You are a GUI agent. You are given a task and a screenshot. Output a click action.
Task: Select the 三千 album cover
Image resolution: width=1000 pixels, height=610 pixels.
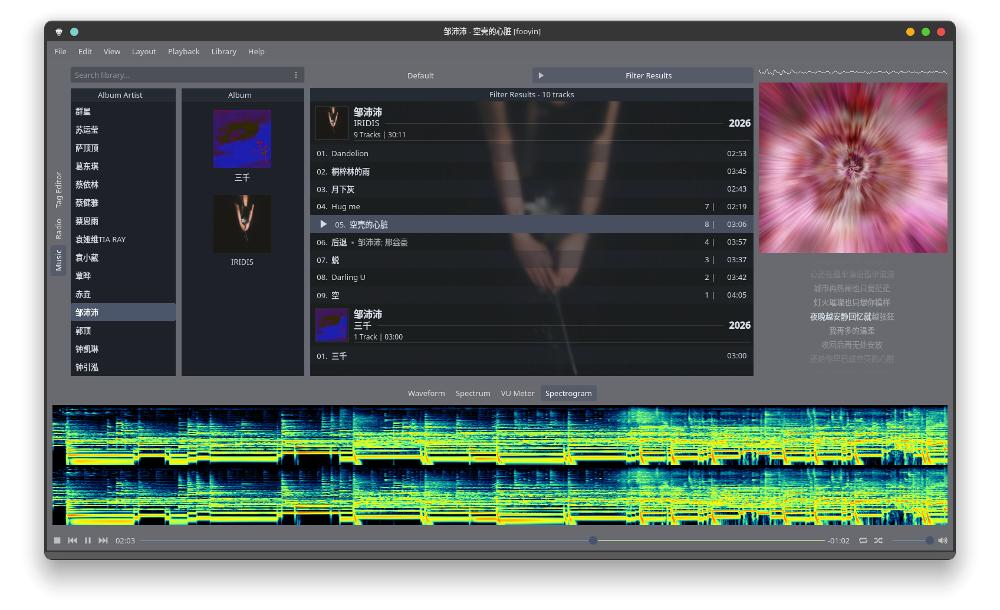(242, 139)
